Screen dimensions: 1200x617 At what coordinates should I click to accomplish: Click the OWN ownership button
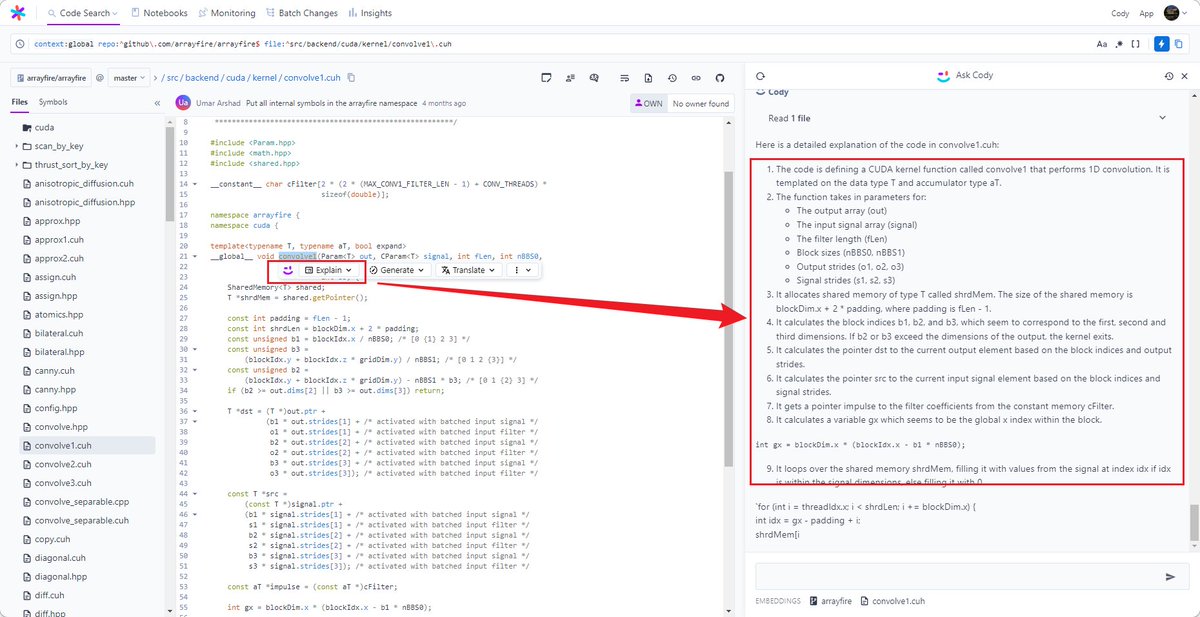click(x=647, y=103)
